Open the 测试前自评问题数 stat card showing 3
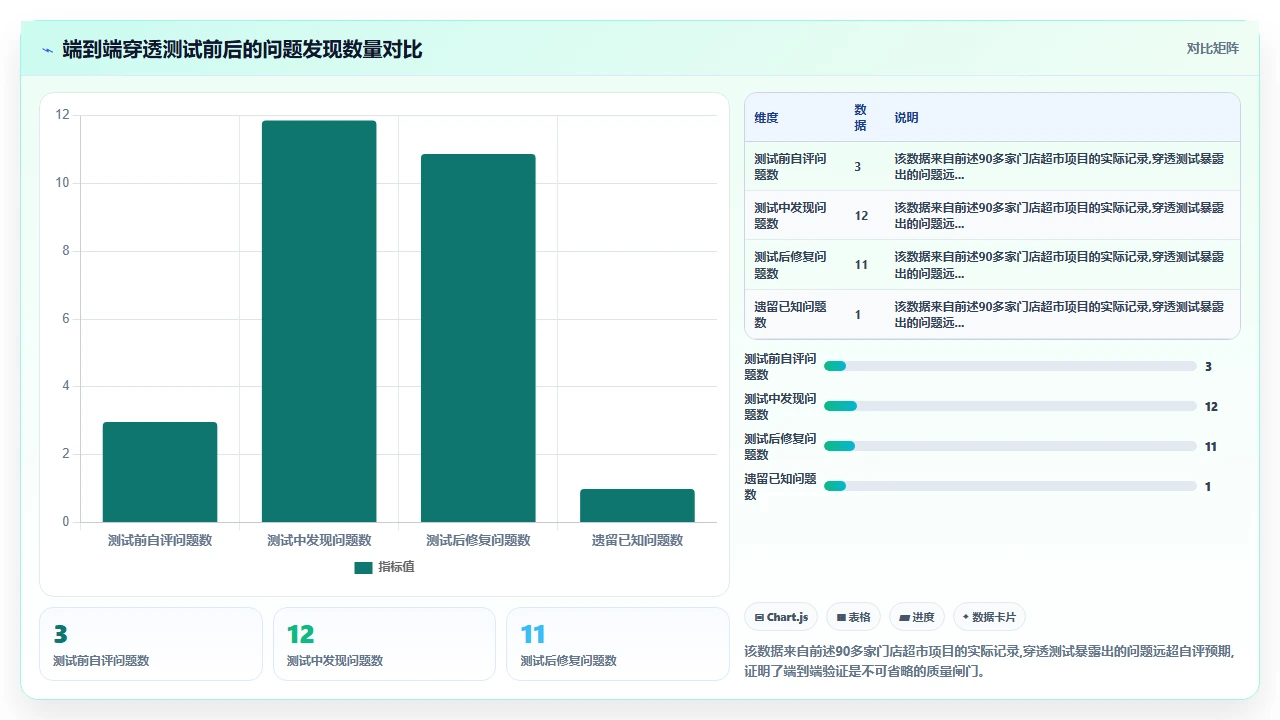Screen dimensions: 1280x720 click(x=151, y=644)
